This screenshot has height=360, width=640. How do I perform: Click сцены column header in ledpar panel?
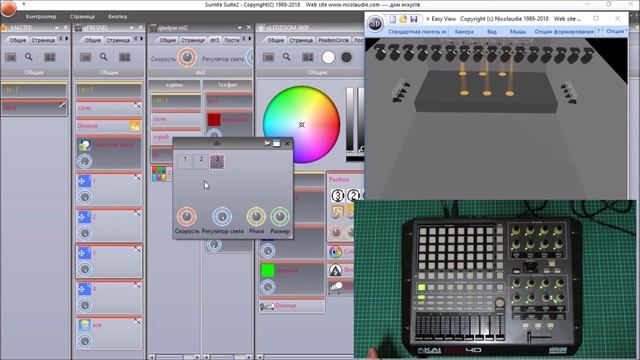coord(175,85)
